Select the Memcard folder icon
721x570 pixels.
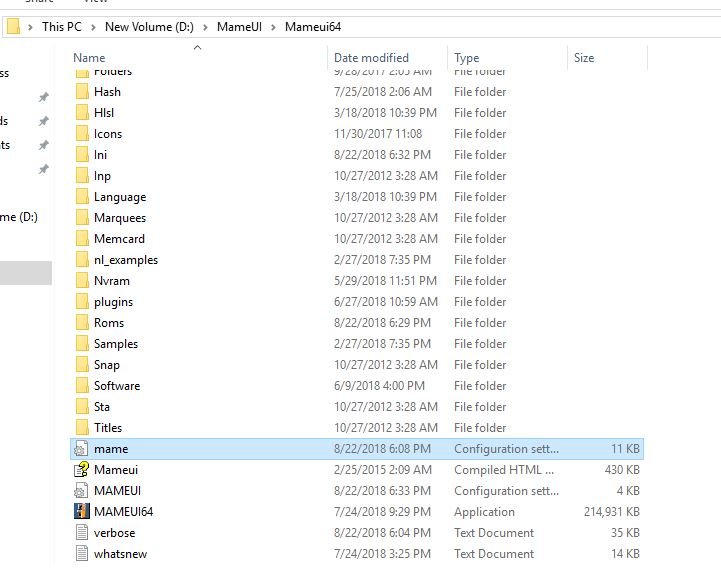[82, 239]
